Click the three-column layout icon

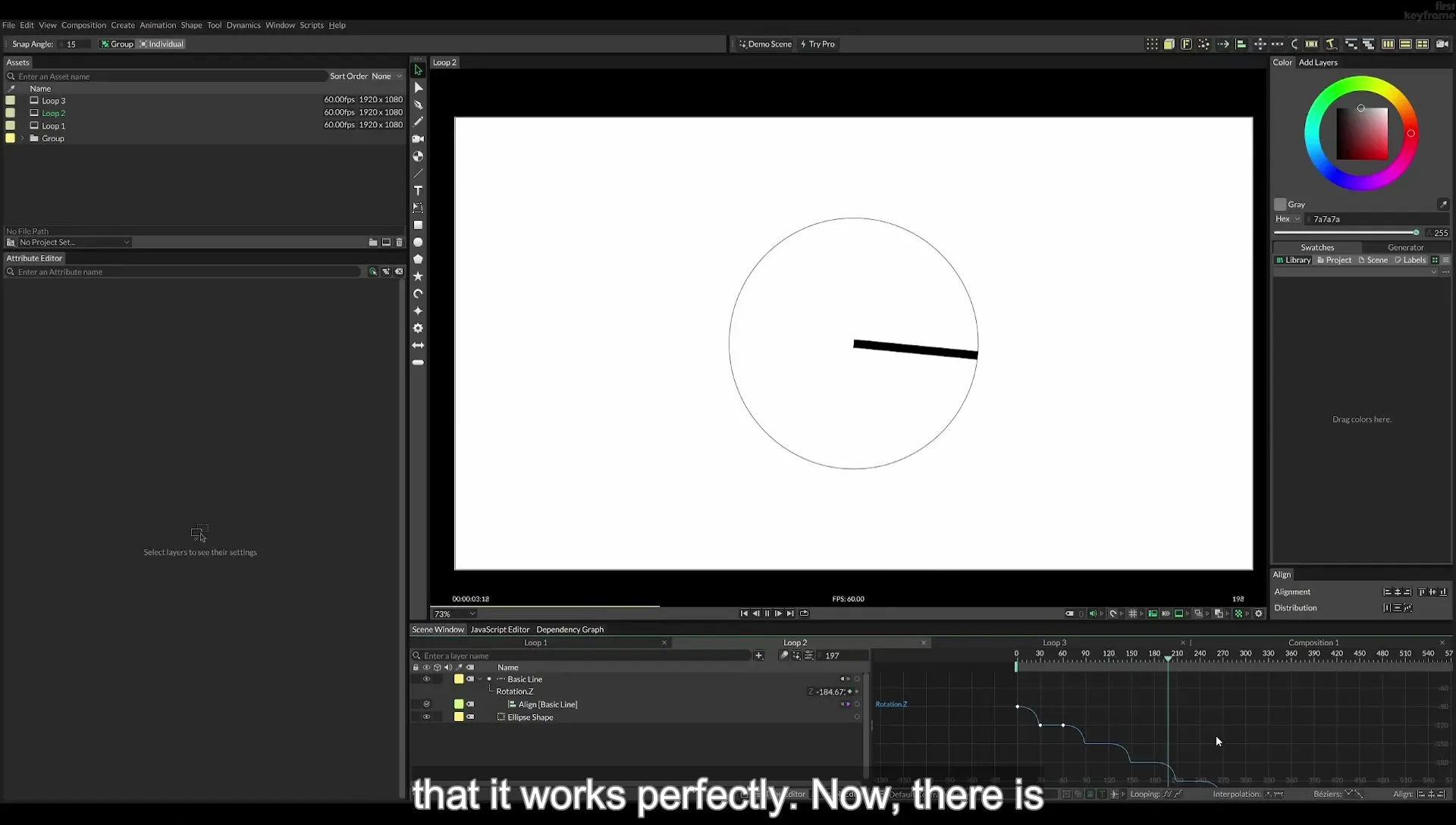[x=1388, y=44]
